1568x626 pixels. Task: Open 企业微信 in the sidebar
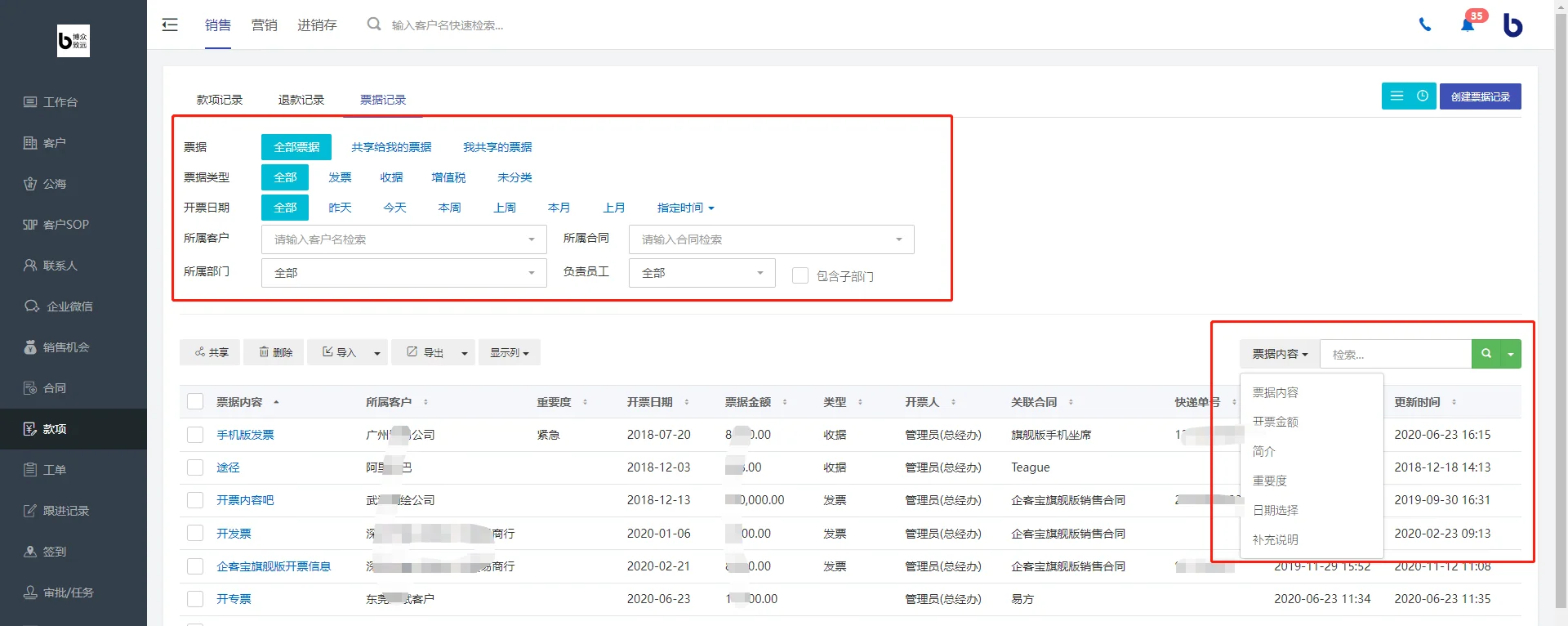[x=73, y=306]
